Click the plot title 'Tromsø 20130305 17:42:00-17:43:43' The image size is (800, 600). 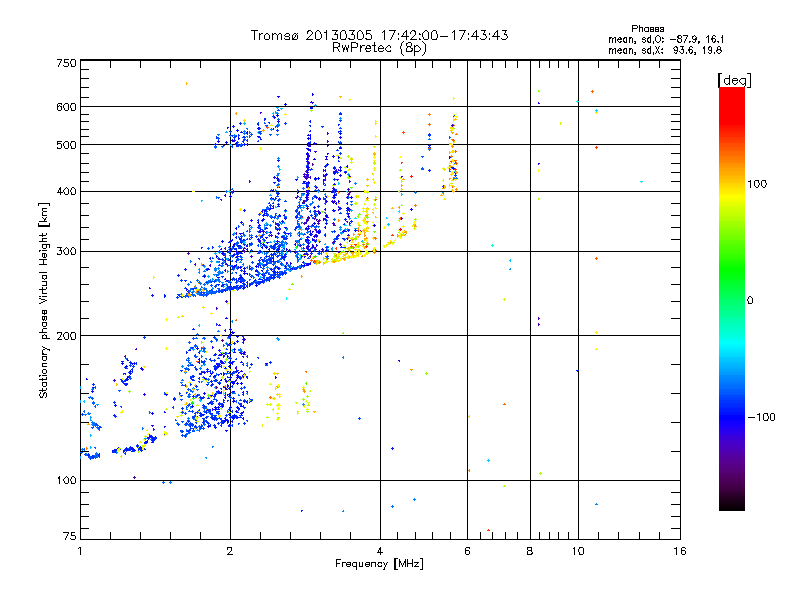pos(379,35)
